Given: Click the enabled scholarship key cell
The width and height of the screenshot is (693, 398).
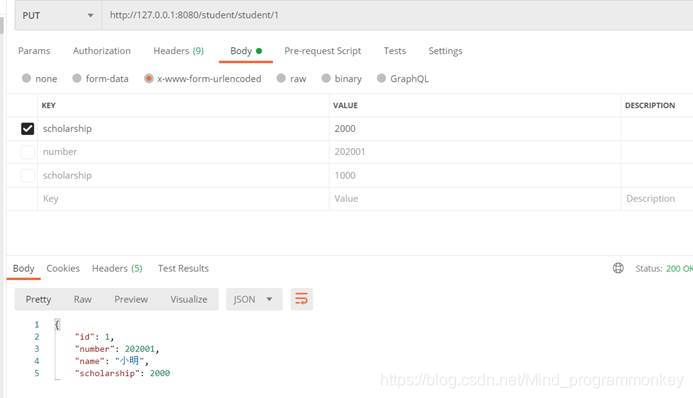Looking at the screenshot, I should tap(183, 129).
